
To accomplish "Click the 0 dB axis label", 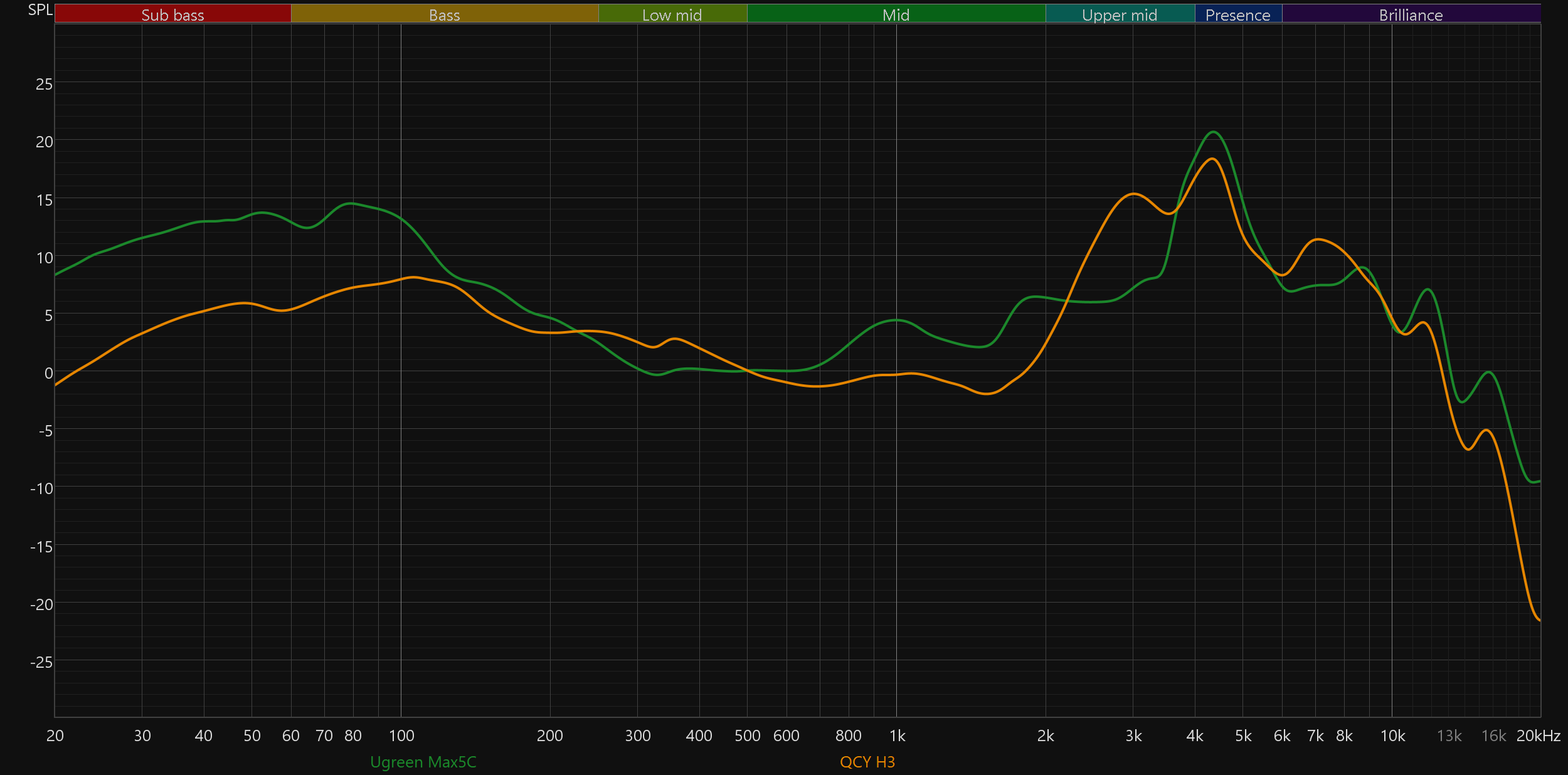I will (x=48, y=373).
